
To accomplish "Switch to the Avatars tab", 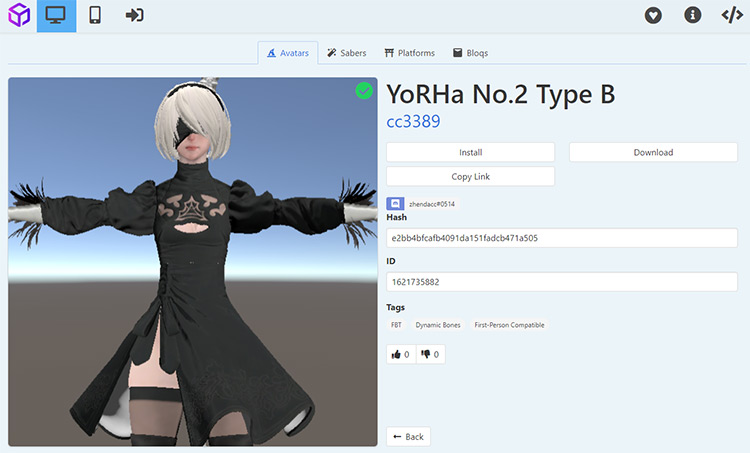I will coord(288,53).
